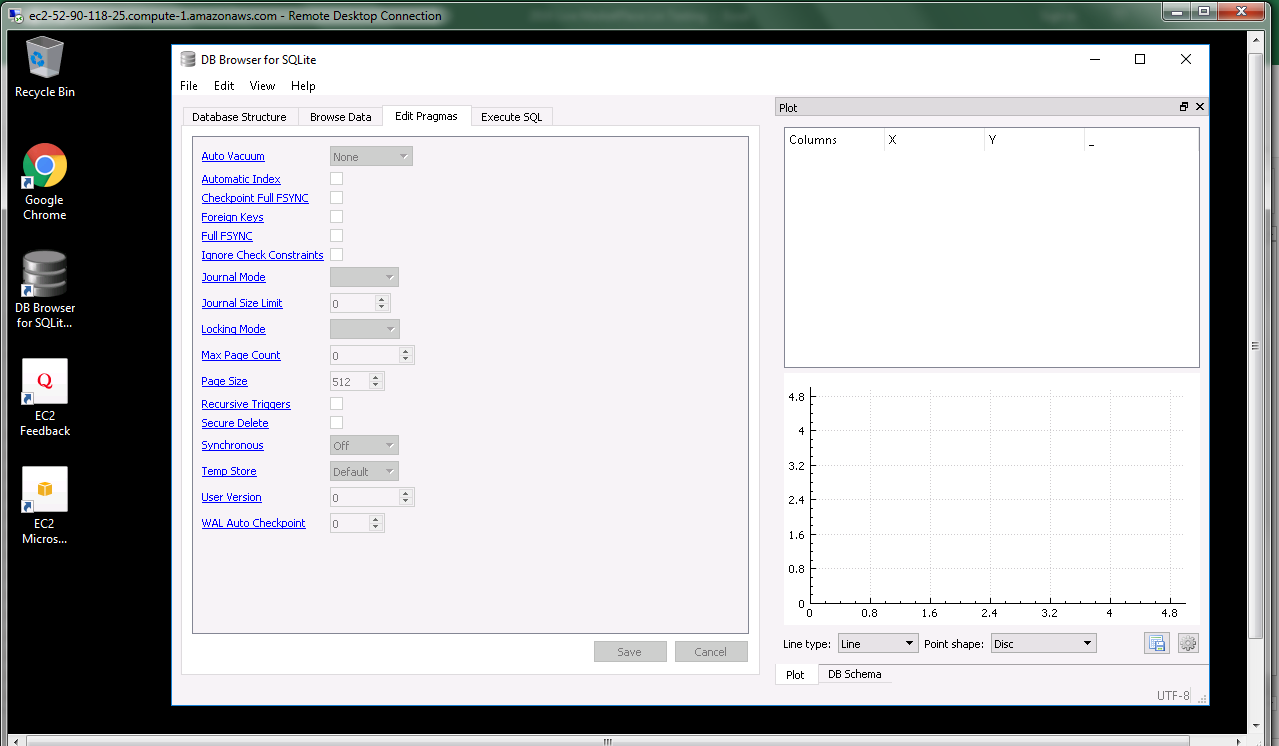Open the EC2 Feedback shortcut

[x=44, y=381]
